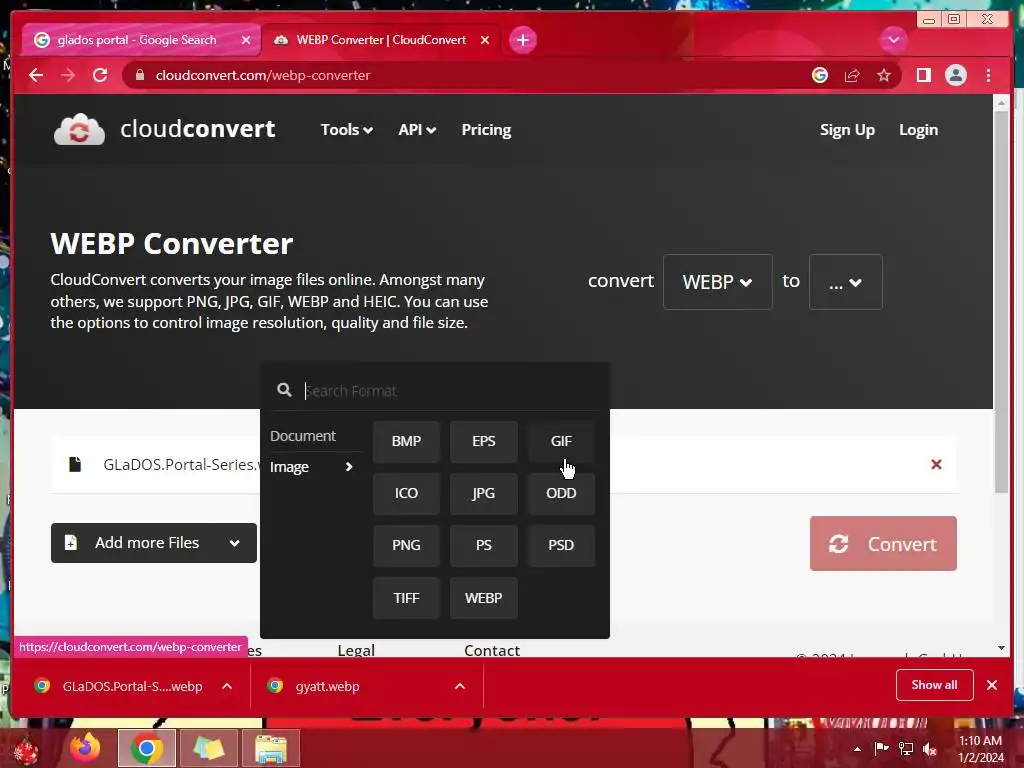This screenshot has height=768, width=1024.
Task: Switch to glados portal Google Search tab
Action: pyautogui.click(x=136, y=40)
